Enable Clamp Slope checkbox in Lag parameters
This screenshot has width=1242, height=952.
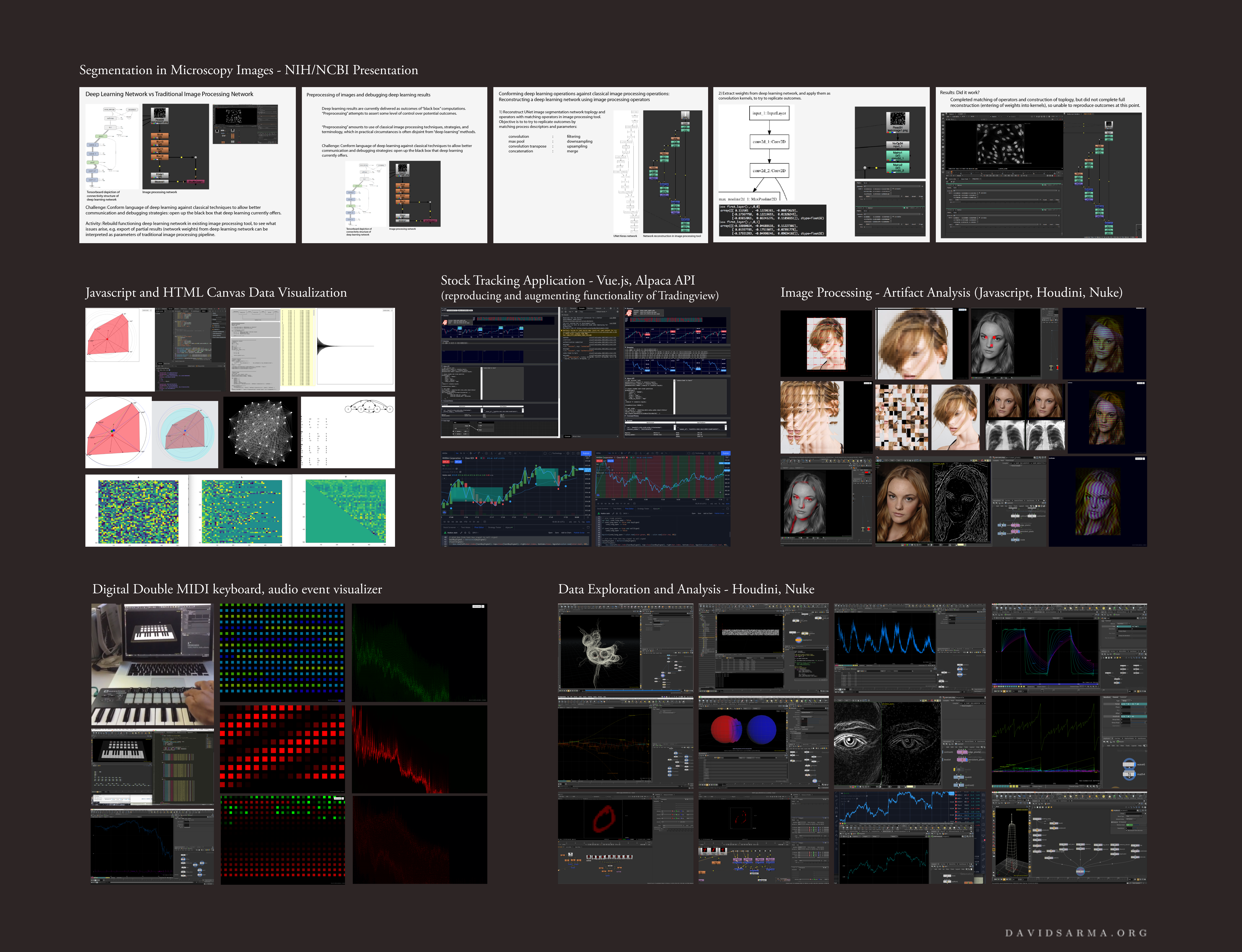coord(1117,631)
